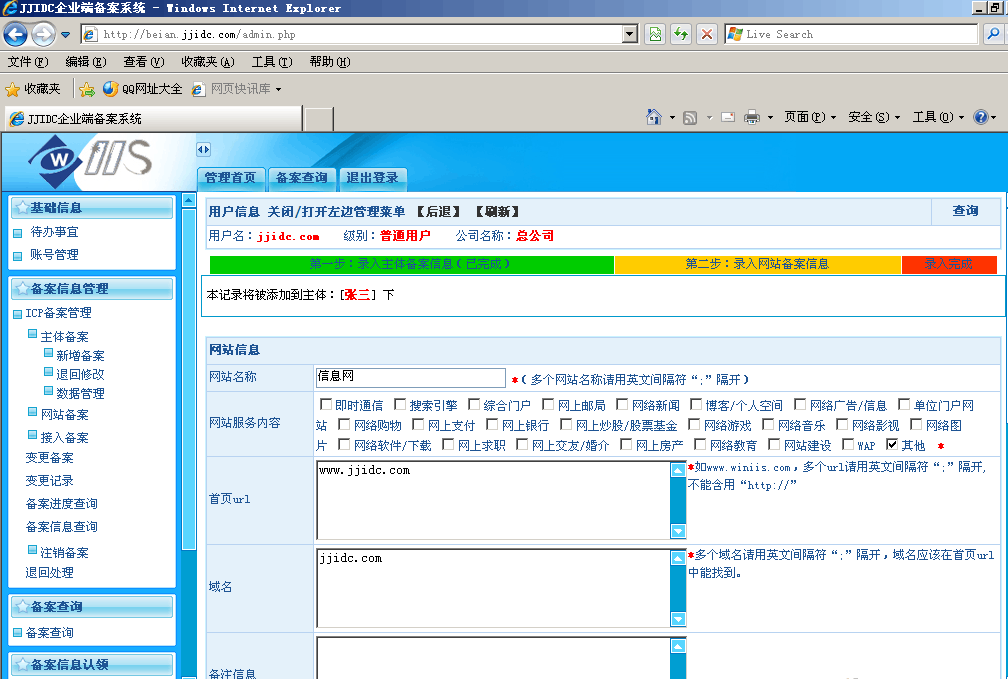Expand the 主体备案 tree node

click(x=33, y=335)
